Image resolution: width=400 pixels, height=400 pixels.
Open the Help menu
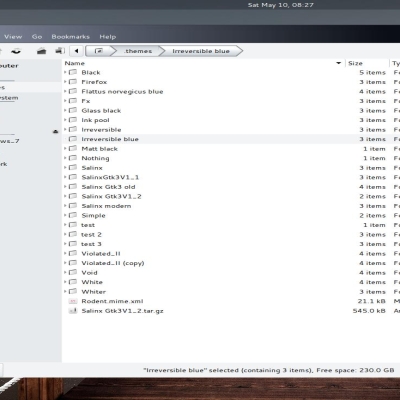tap(108, 37)
